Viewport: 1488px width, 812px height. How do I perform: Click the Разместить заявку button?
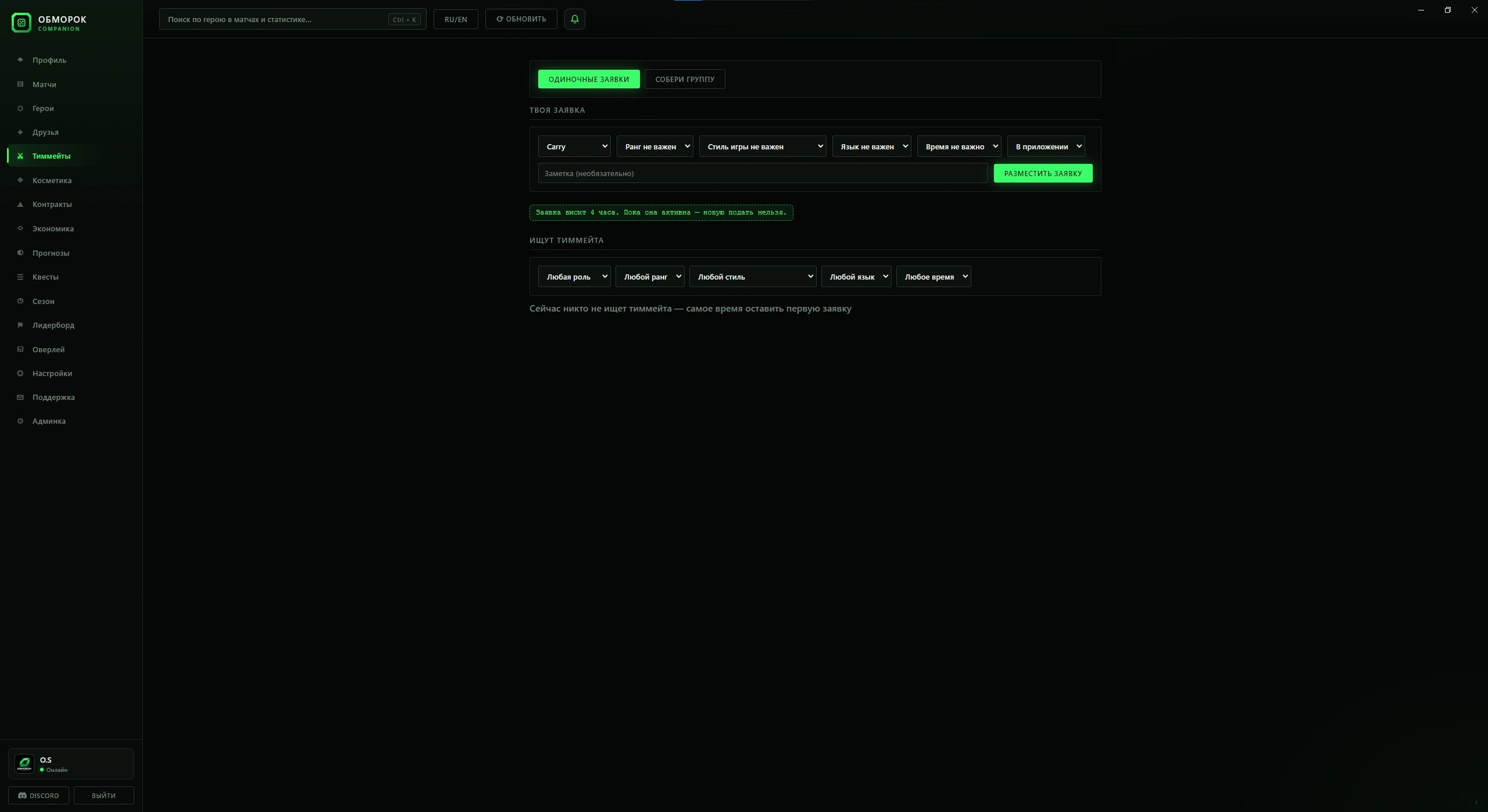(1043, 173)
